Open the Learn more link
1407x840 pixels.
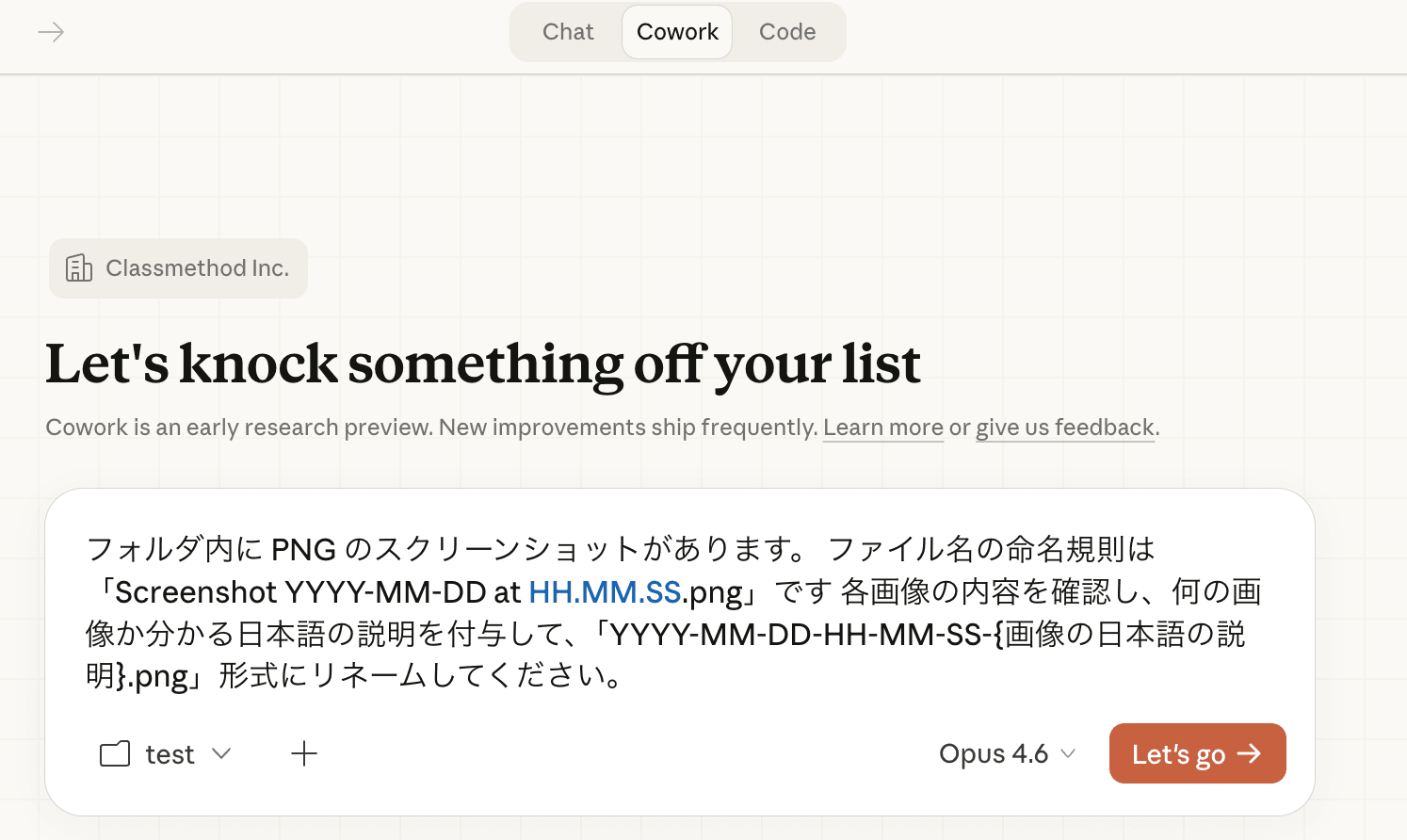pyautogui.click(x=882, y=428)
